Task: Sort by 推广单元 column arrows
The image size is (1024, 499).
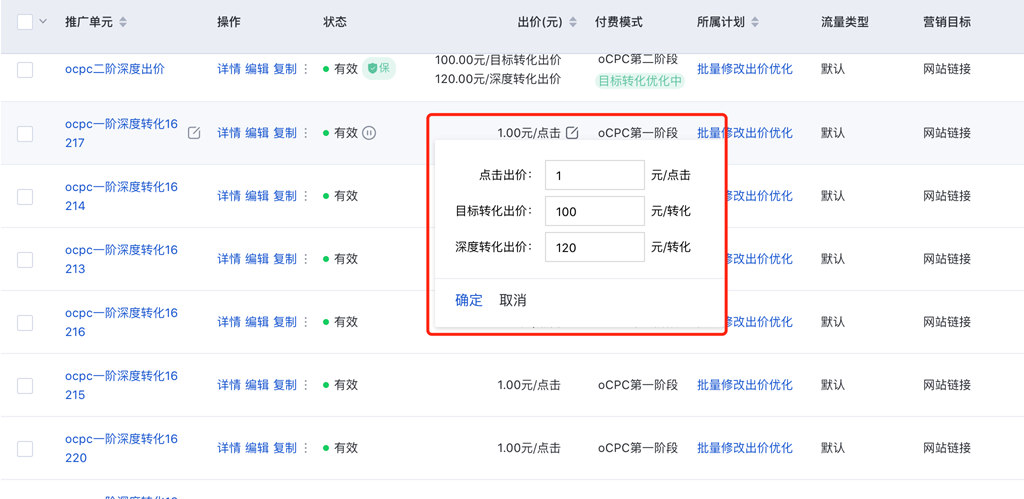Action: pos(123,22)
